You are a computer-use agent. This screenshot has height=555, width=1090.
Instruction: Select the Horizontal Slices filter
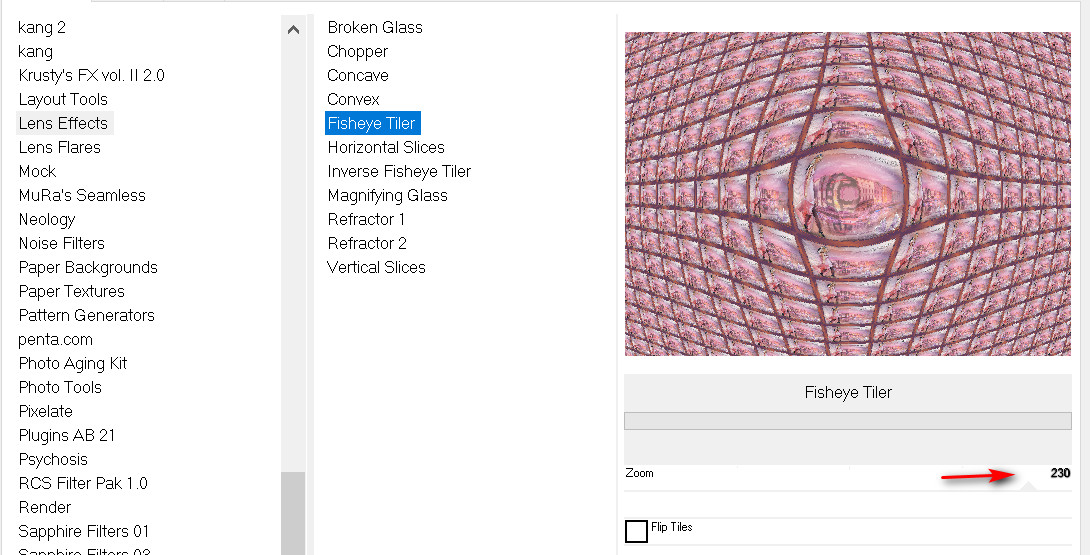[x=386, y=147]
